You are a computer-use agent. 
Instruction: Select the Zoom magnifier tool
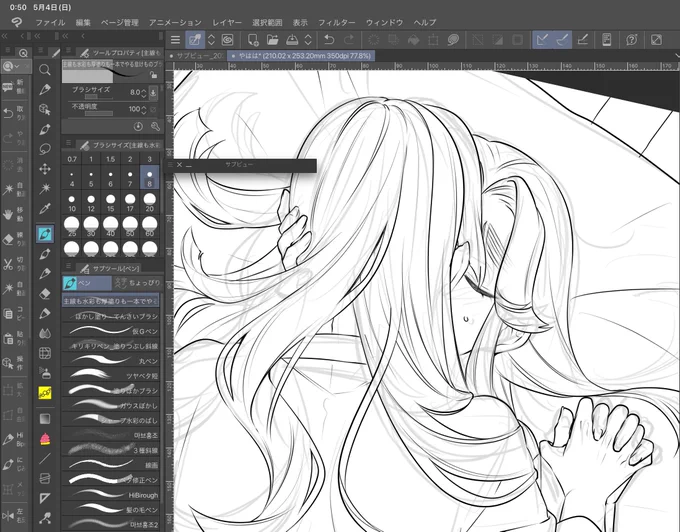45,69
